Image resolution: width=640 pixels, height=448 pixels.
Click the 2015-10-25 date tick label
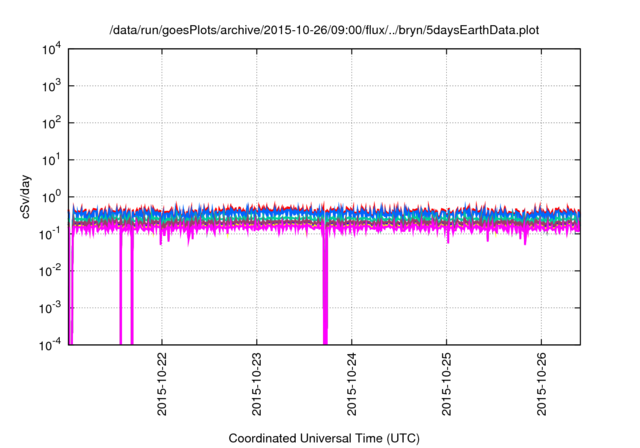click(x=447, y=384)
